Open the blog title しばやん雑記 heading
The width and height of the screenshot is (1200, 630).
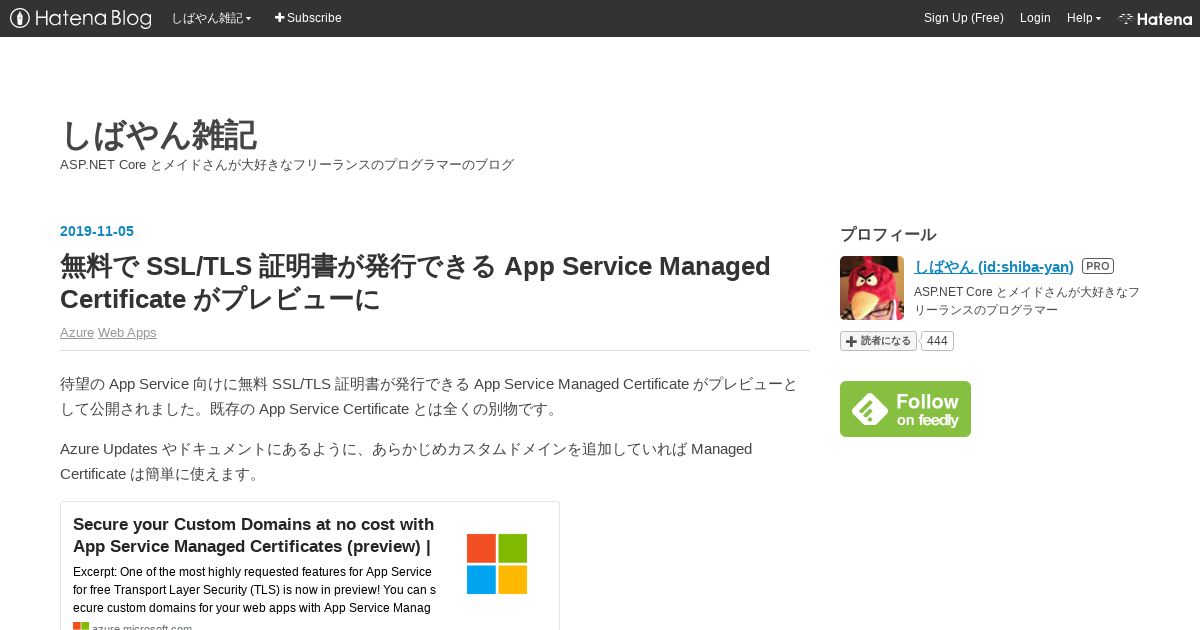(159, 135)
